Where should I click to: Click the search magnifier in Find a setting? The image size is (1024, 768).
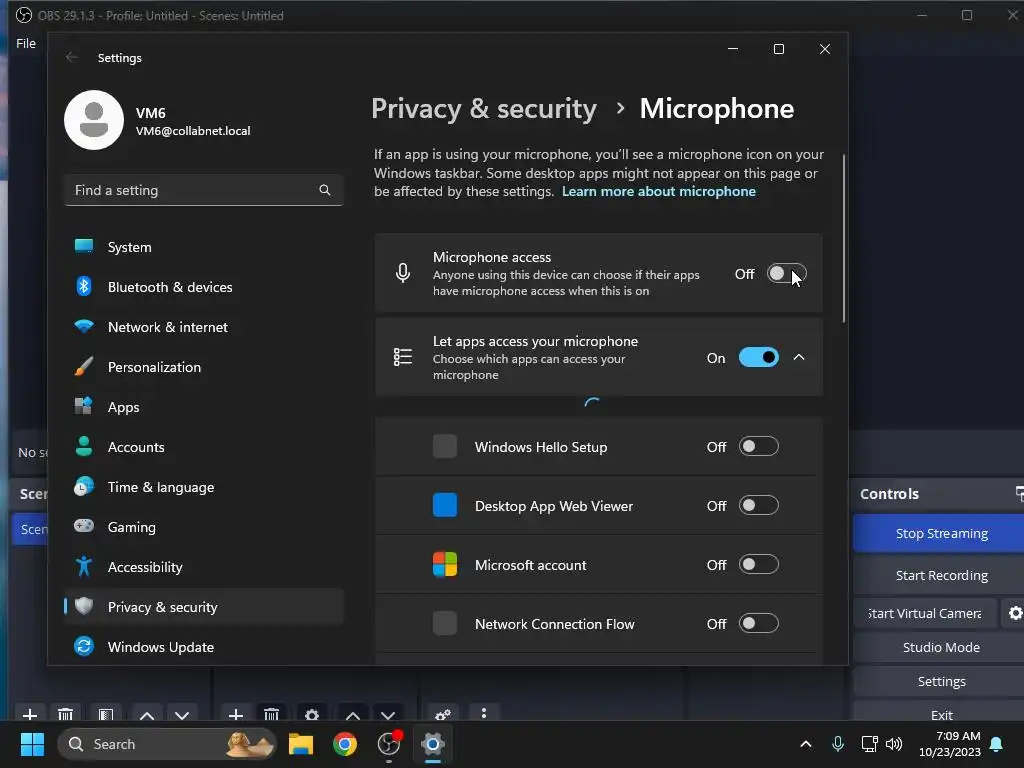[325, 190]
